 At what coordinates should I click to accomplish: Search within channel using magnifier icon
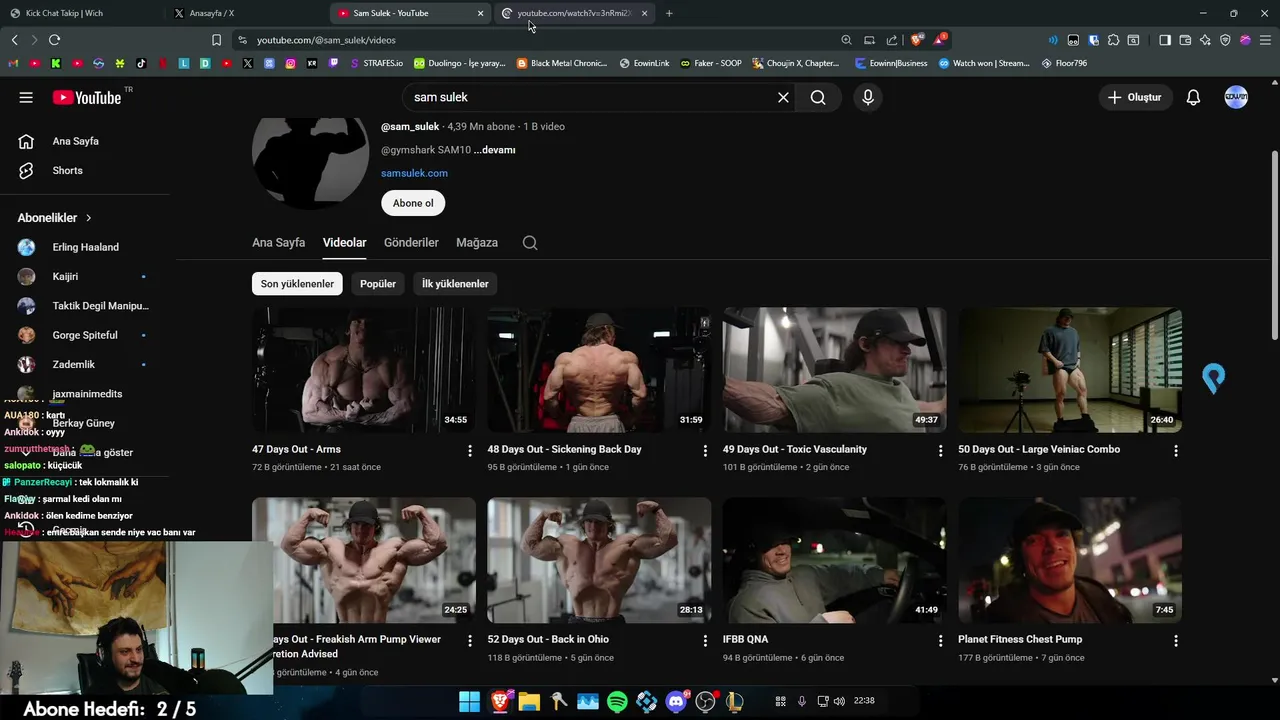click(x=530, y=243)
